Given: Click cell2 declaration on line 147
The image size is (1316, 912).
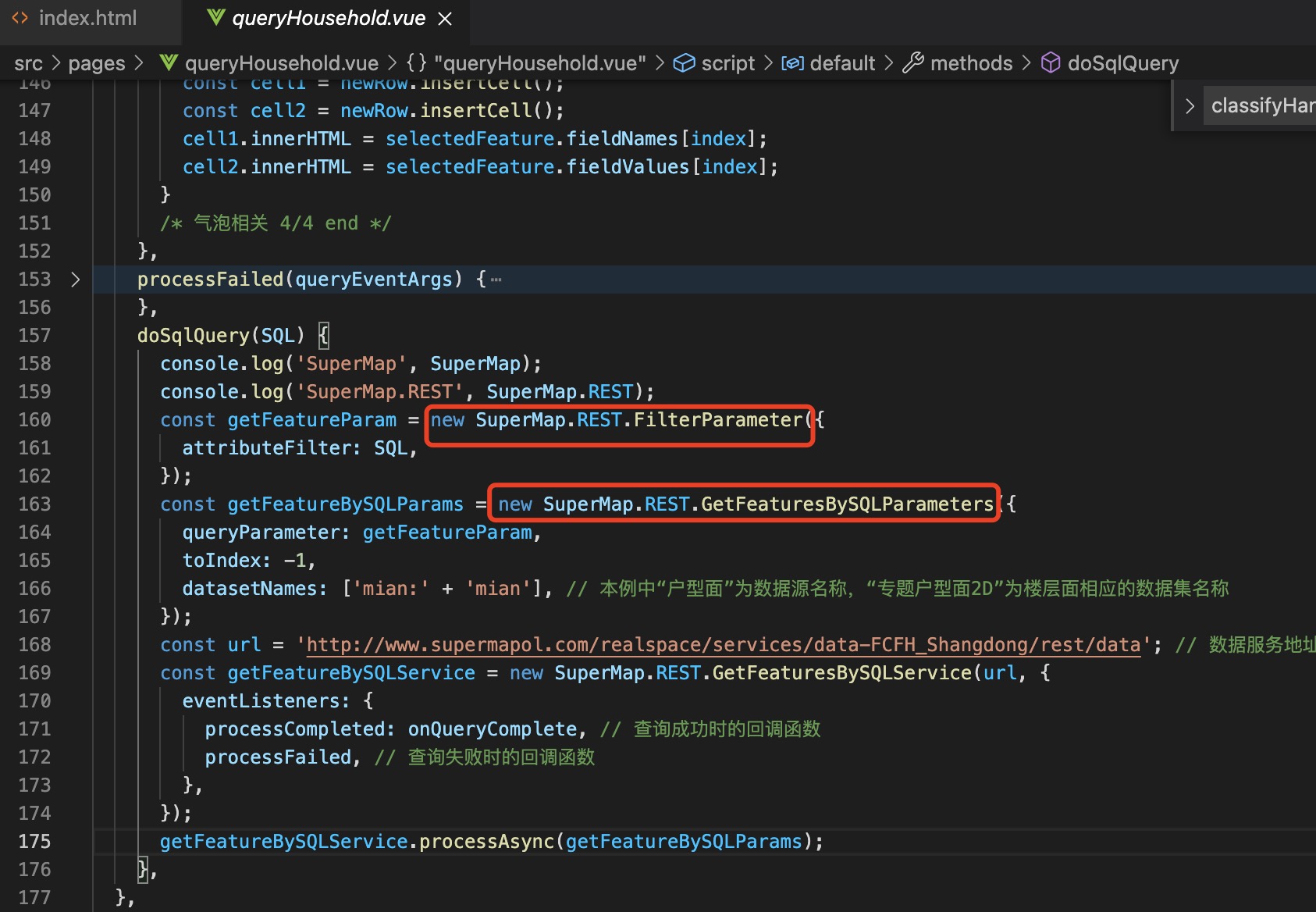Looking at the screenshot, I should pyautogui.click(x=278, y=111).
